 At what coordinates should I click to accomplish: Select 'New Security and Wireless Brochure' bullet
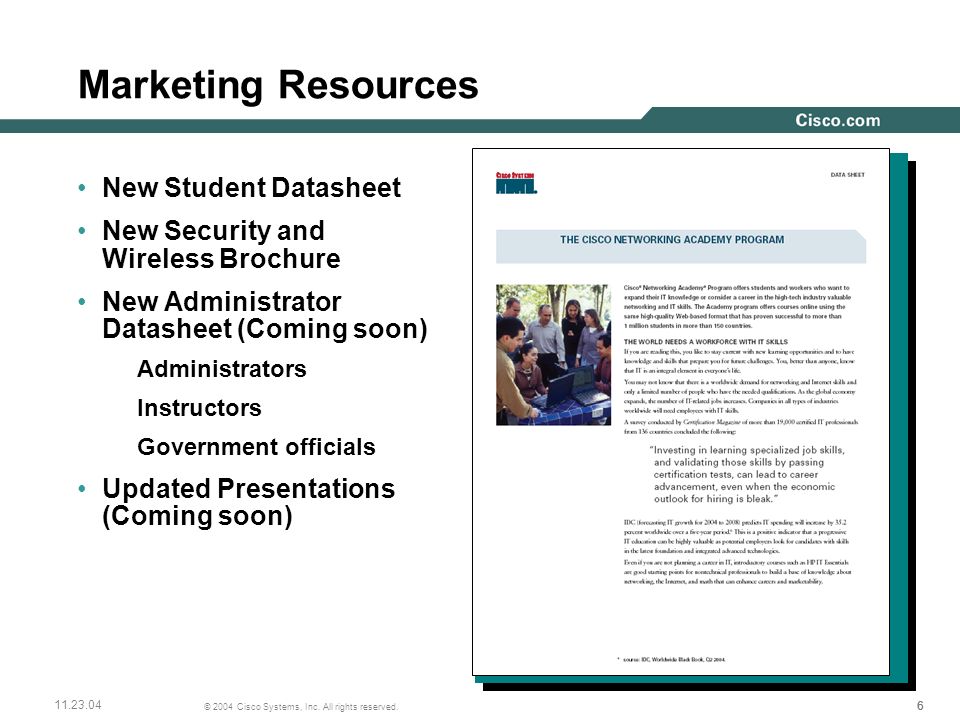(221, 244)
